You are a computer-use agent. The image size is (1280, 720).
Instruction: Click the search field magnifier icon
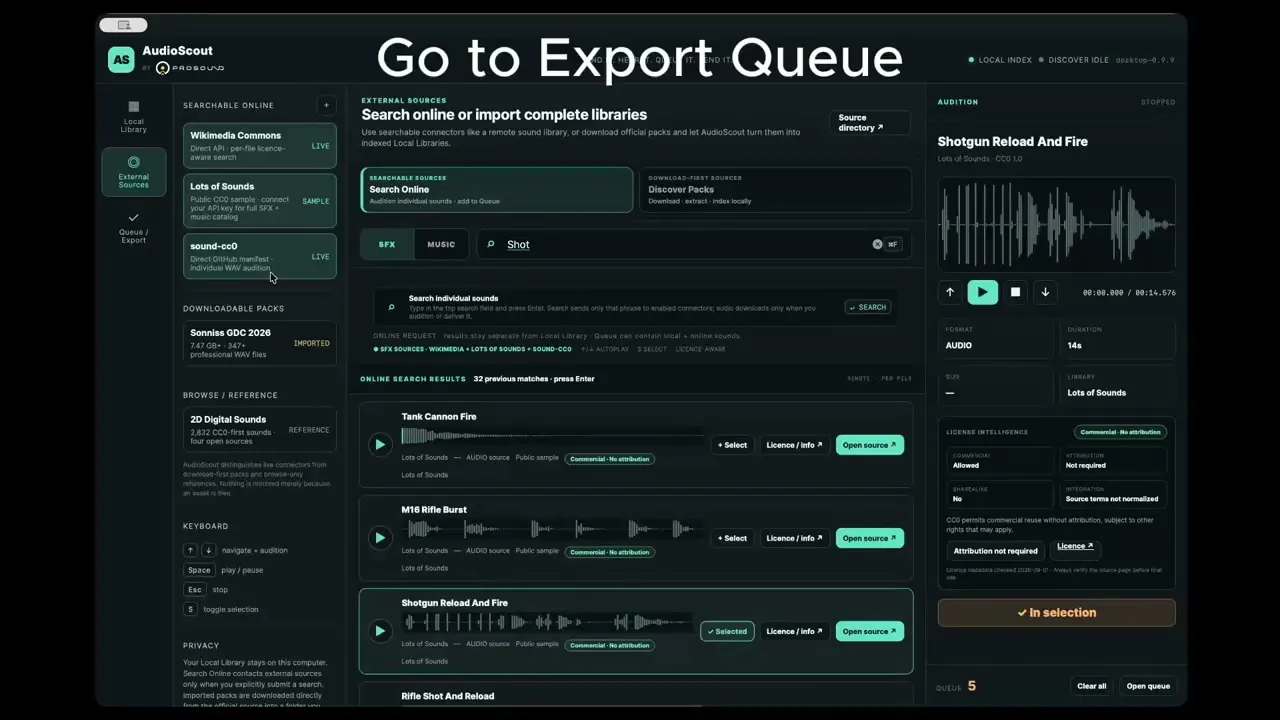pos(491,244)
